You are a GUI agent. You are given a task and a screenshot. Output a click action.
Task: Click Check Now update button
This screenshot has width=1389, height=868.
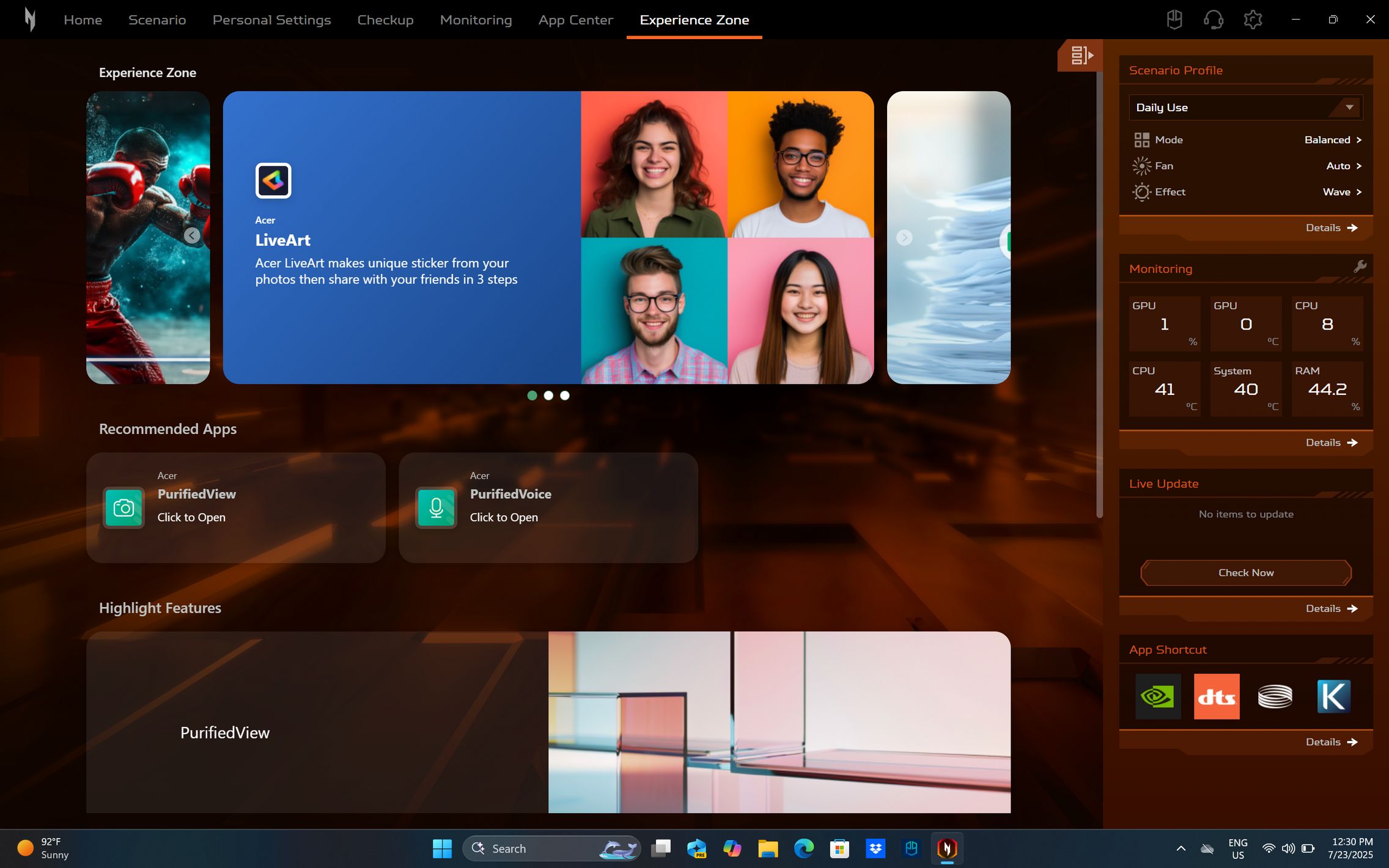(1246, 573)
